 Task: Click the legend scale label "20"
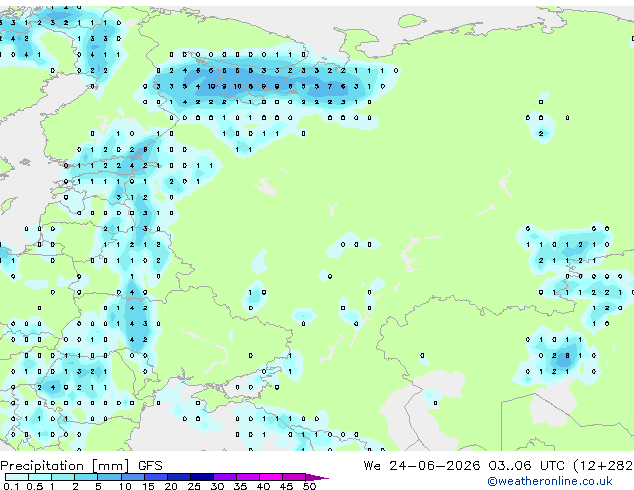(x=171, y=486)
